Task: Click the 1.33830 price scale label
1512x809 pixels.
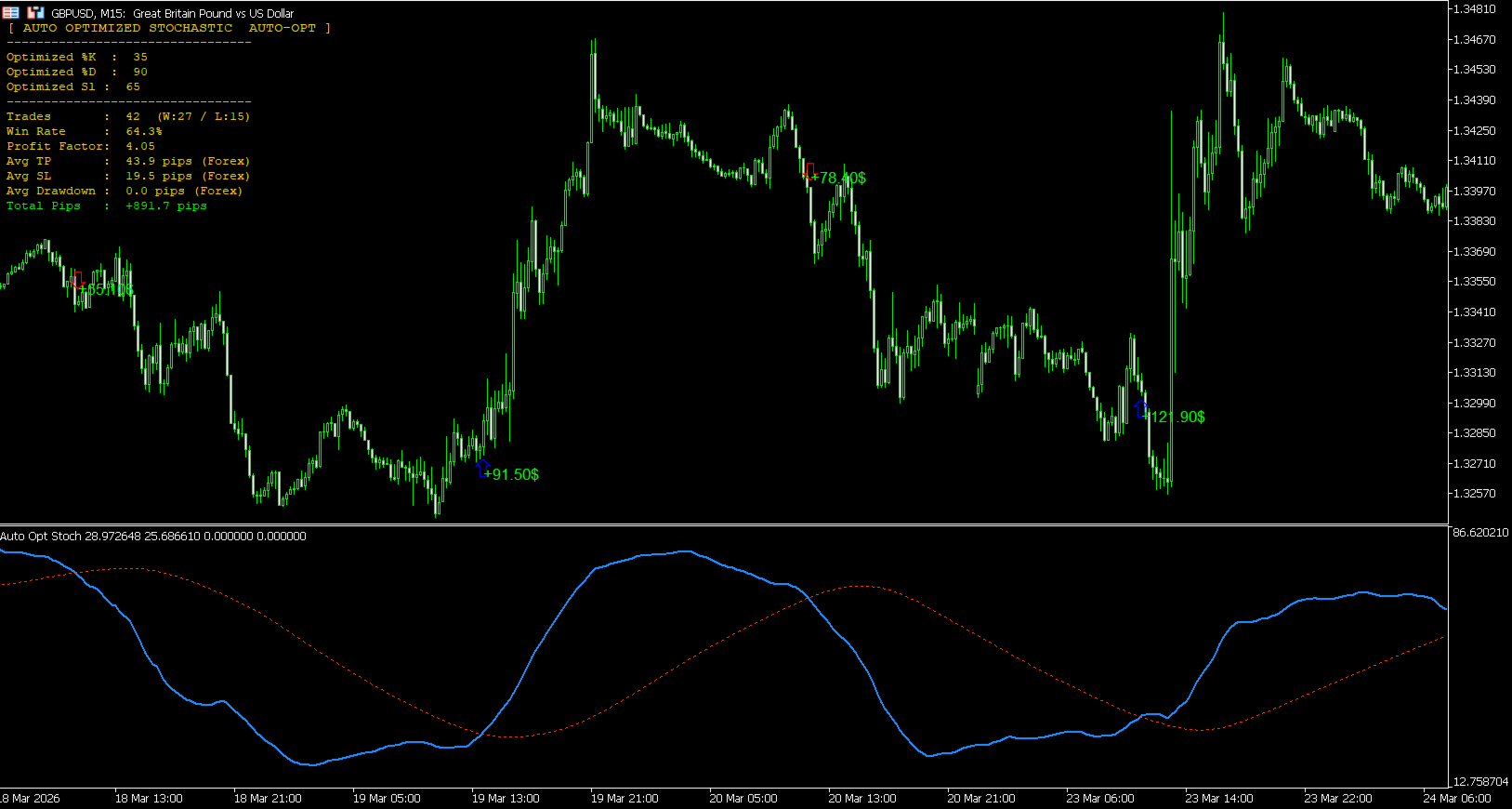Action: 1474,221
